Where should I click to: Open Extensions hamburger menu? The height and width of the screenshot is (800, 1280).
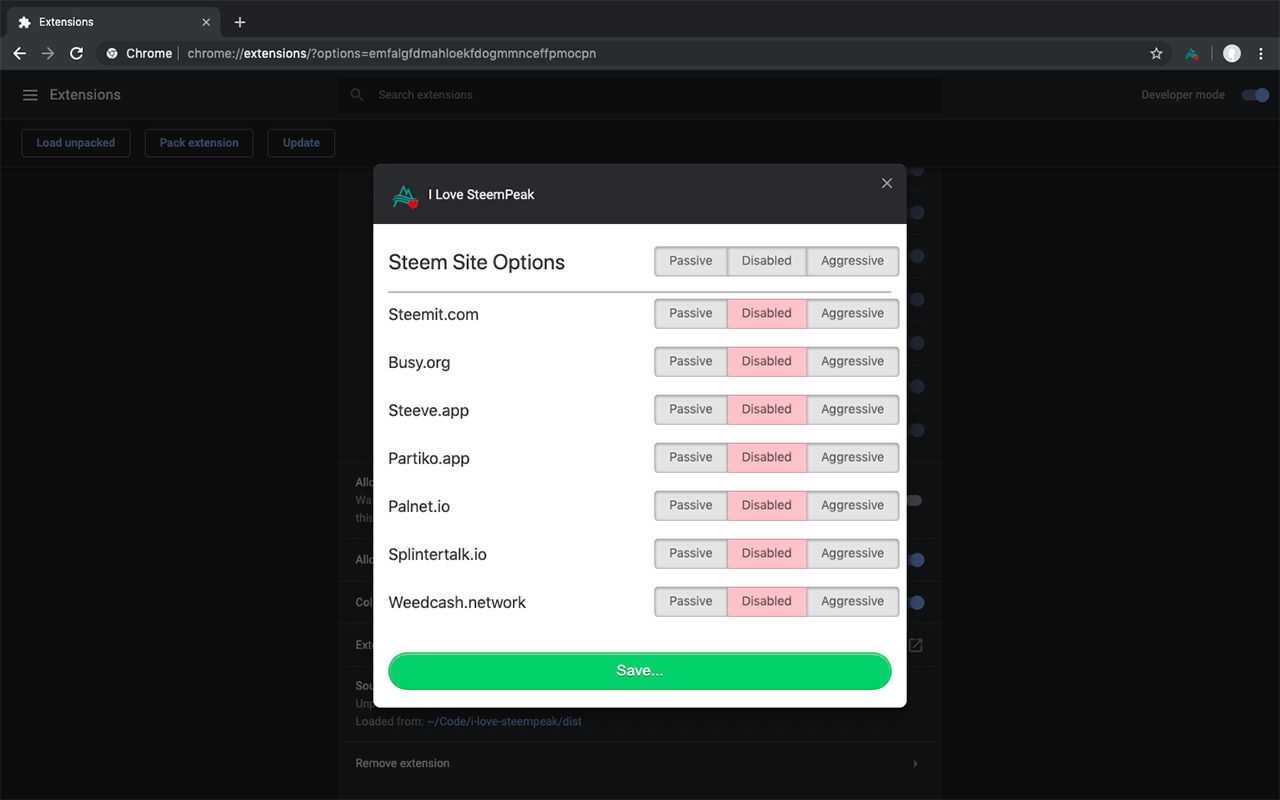pyautogui.click(x=30, y=95)
